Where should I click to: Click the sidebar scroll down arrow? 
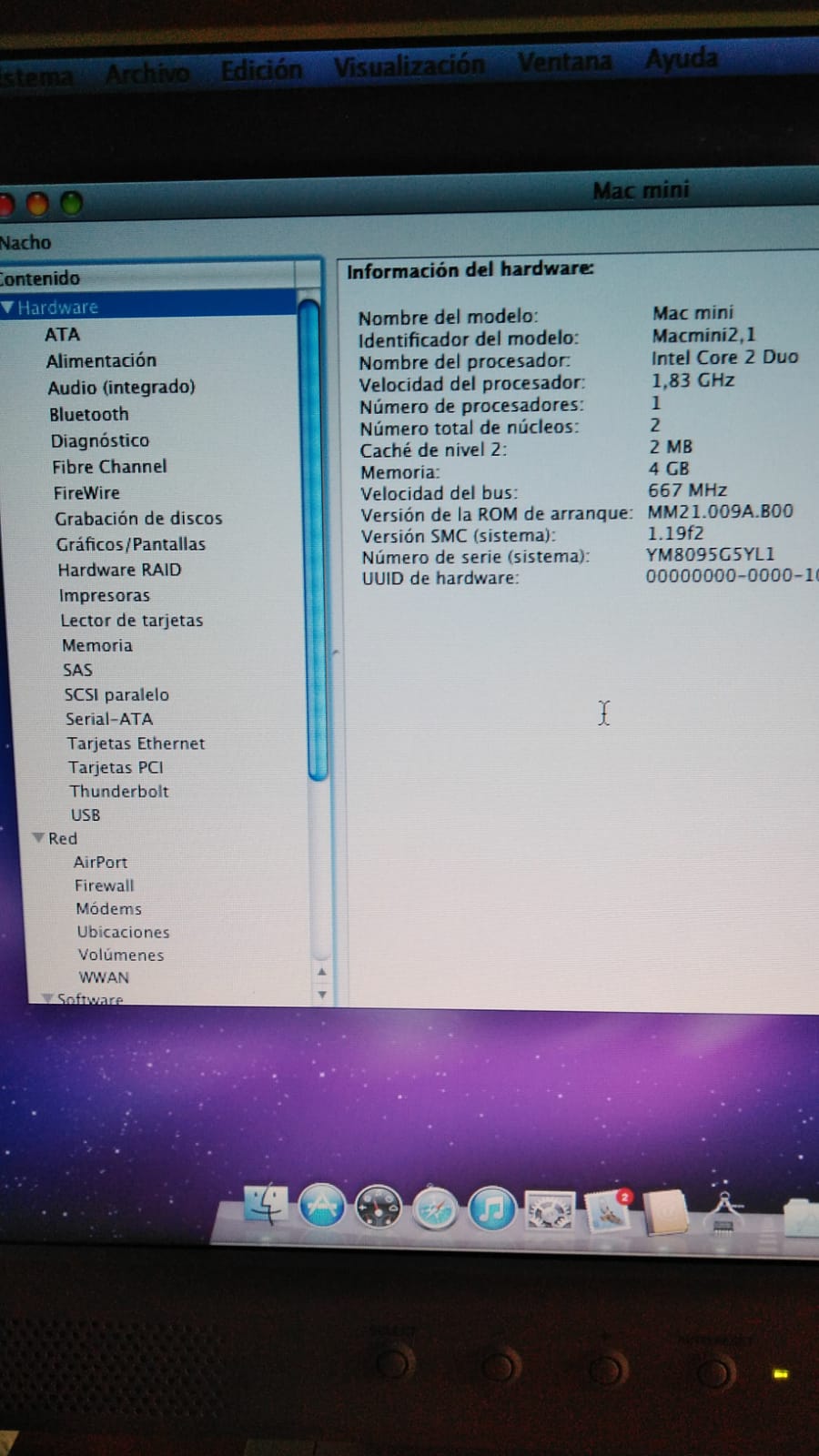click(322, 995)
